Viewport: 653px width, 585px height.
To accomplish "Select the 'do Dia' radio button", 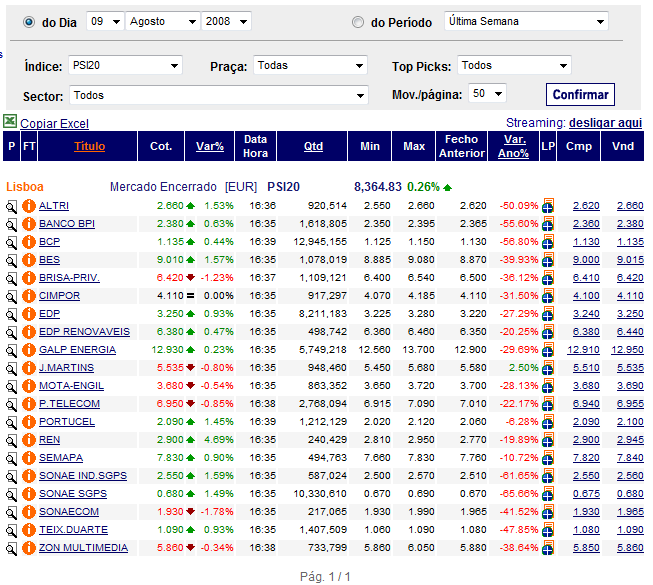I will click(28, 22).
